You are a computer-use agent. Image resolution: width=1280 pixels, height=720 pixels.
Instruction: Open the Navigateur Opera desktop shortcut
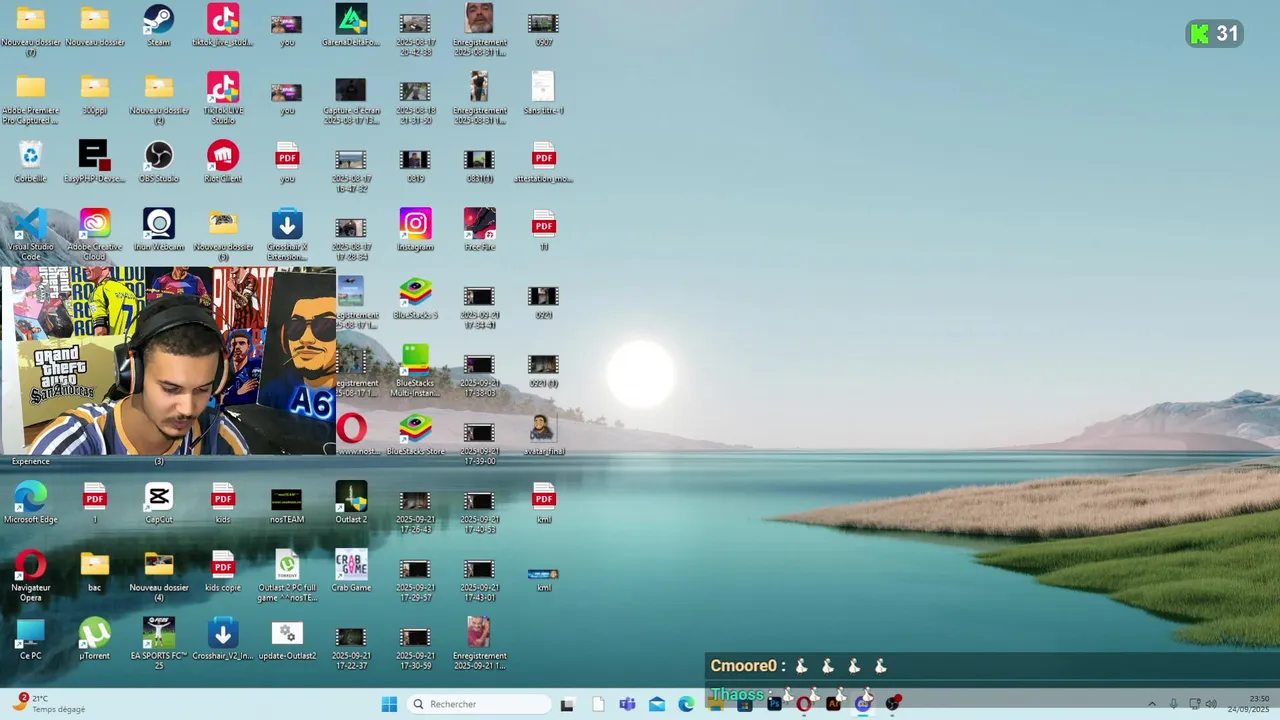pyautogui.click(x=31, y=575)
